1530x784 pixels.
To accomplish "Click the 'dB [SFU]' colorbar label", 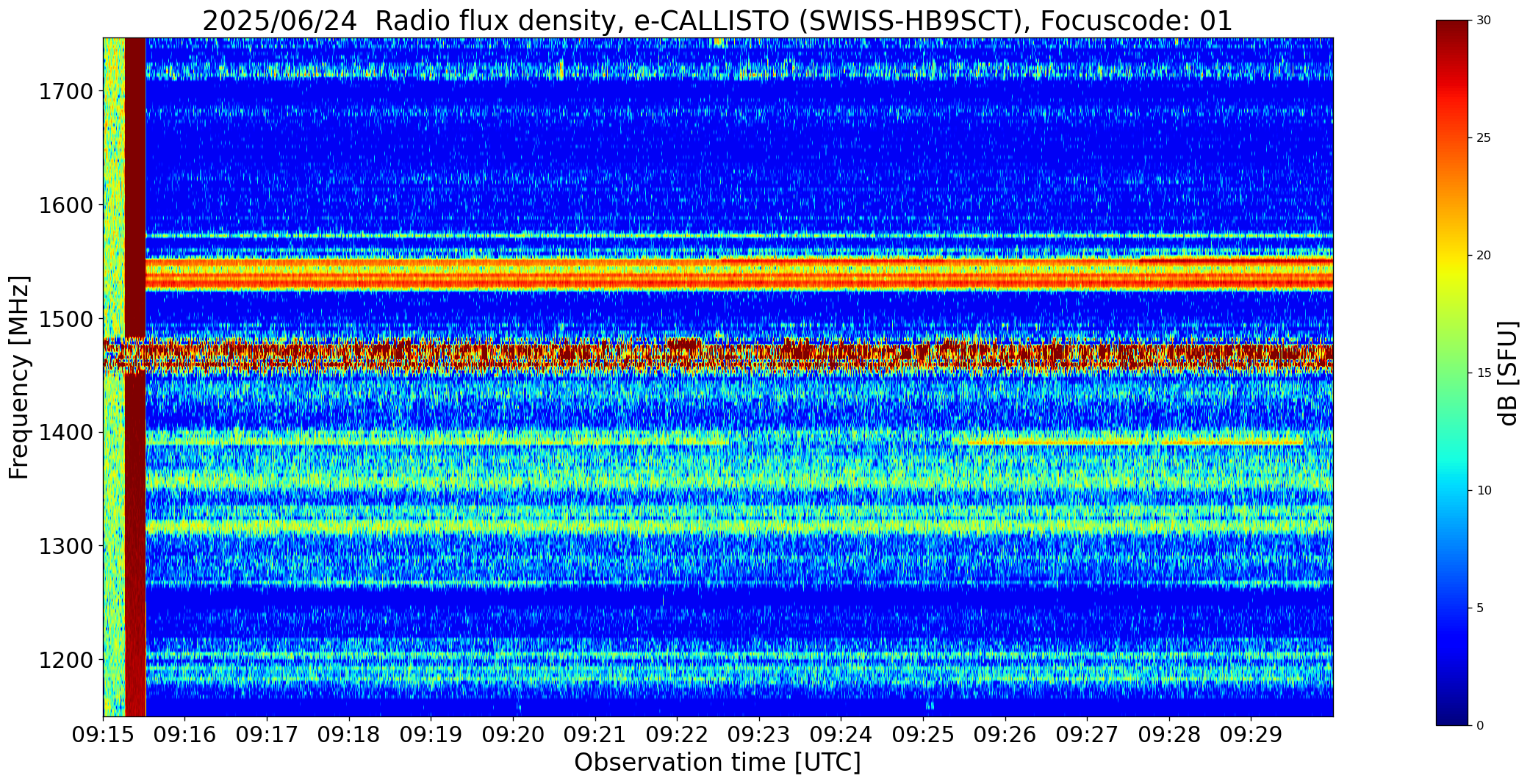I will [1508, 373].
